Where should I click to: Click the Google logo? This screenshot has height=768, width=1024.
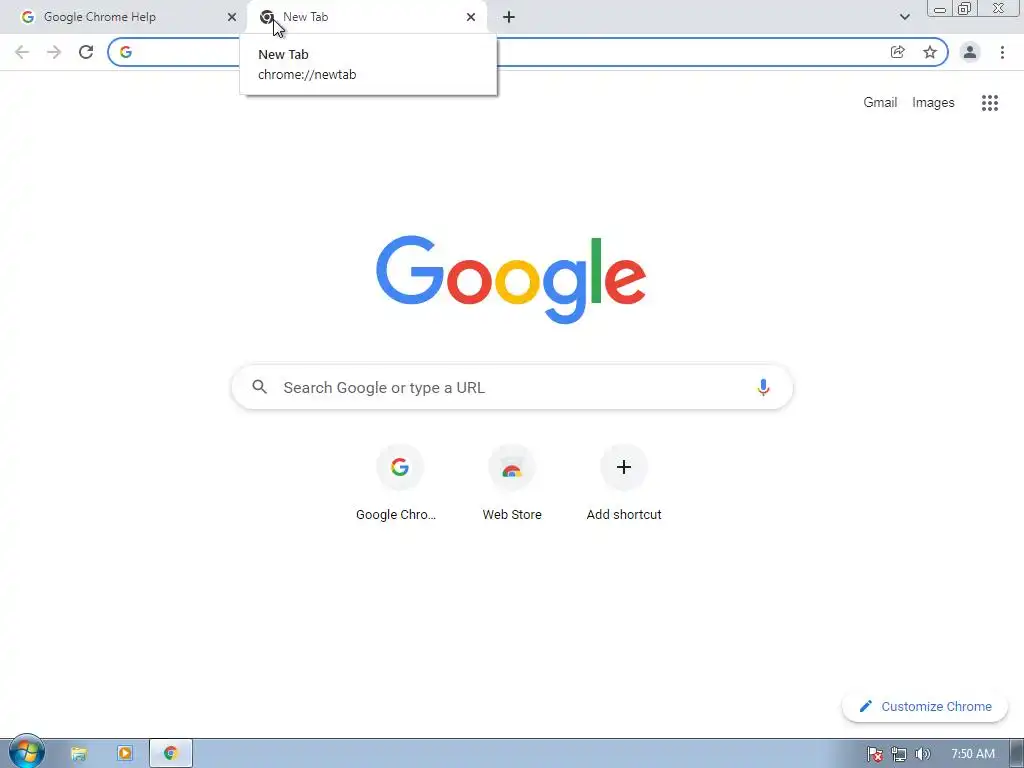511,280
